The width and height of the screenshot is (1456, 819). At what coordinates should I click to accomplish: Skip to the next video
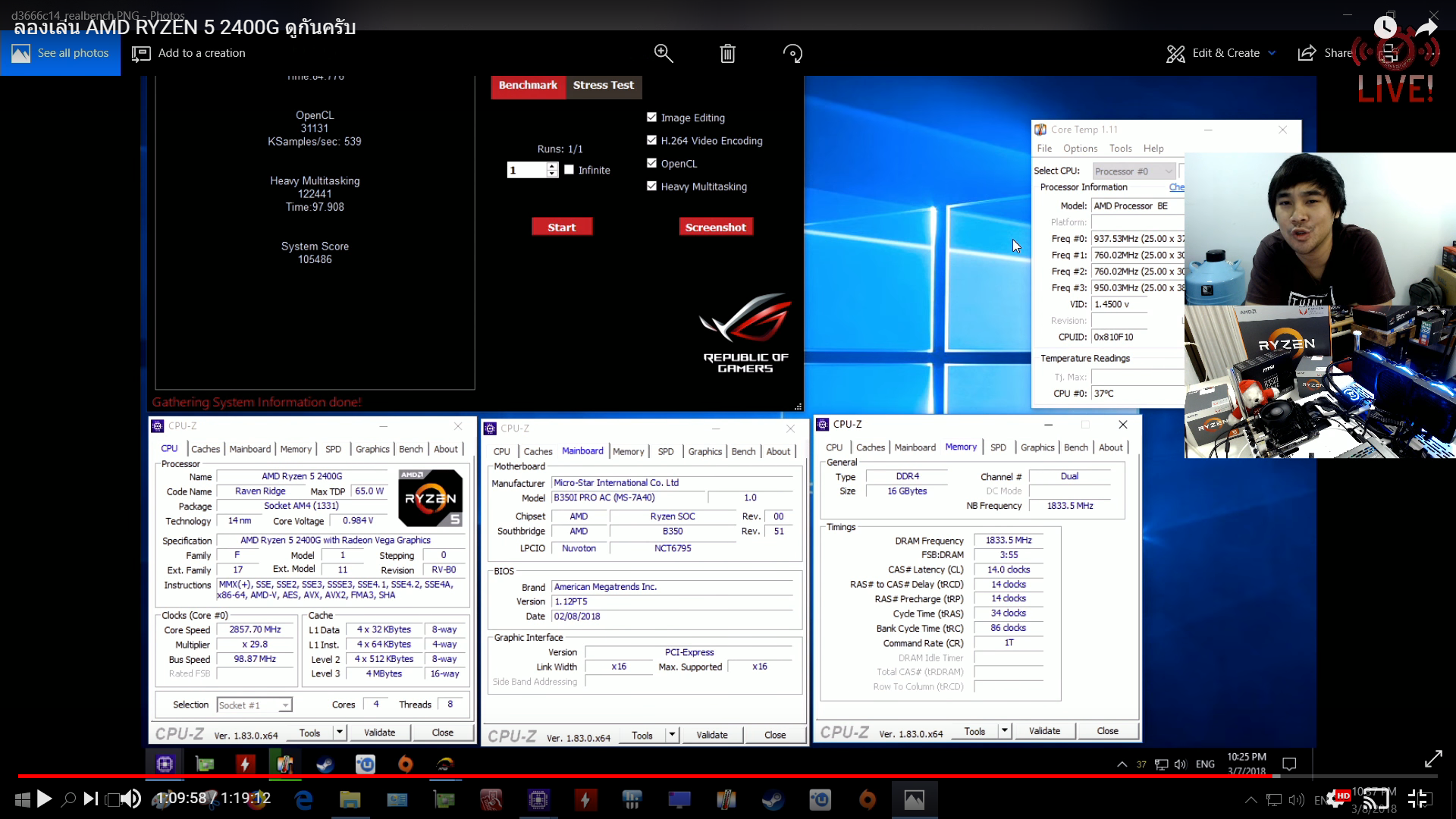point(91,799)
